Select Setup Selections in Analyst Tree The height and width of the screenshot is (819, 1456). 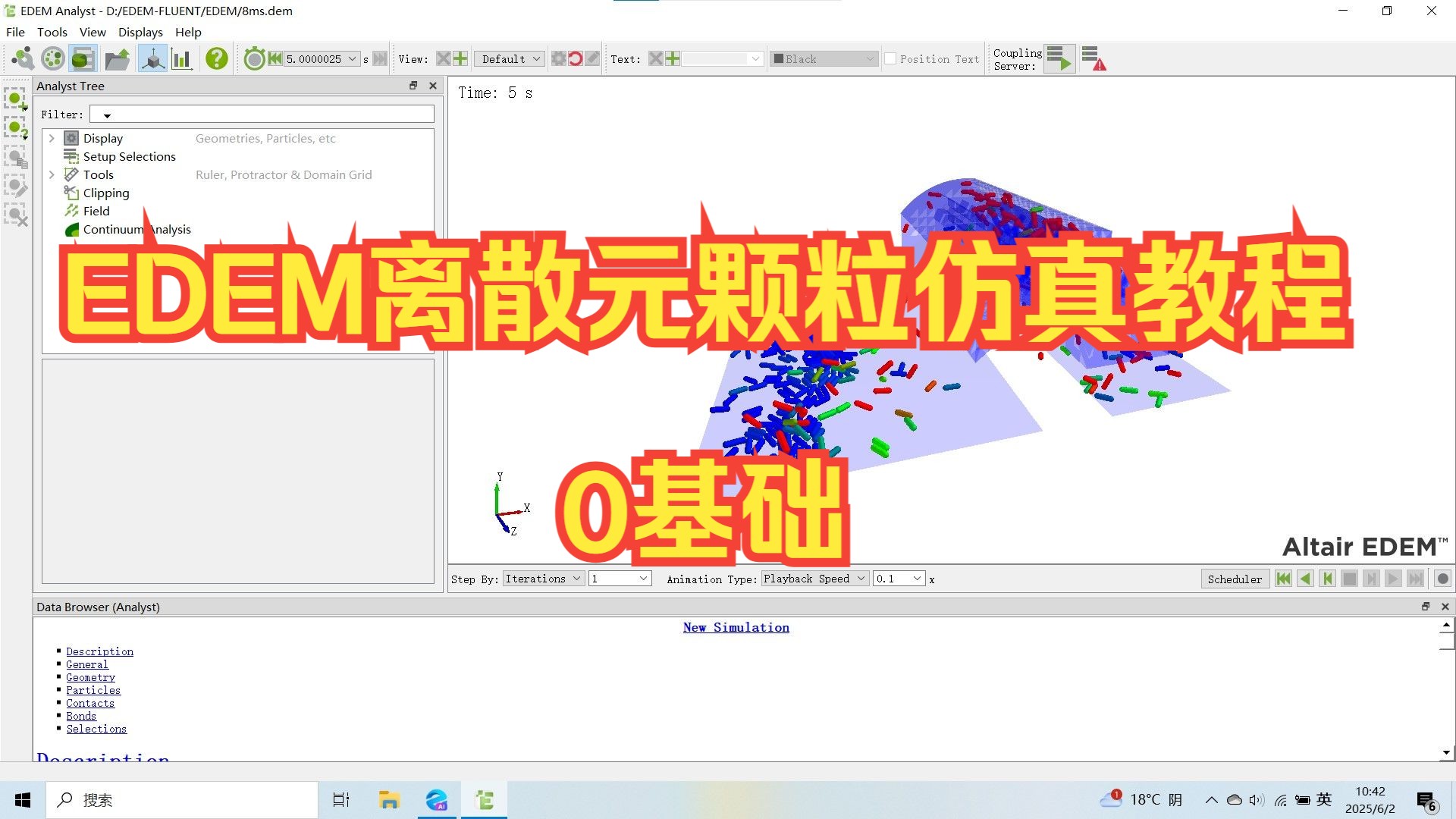click(x=129, y=156)
